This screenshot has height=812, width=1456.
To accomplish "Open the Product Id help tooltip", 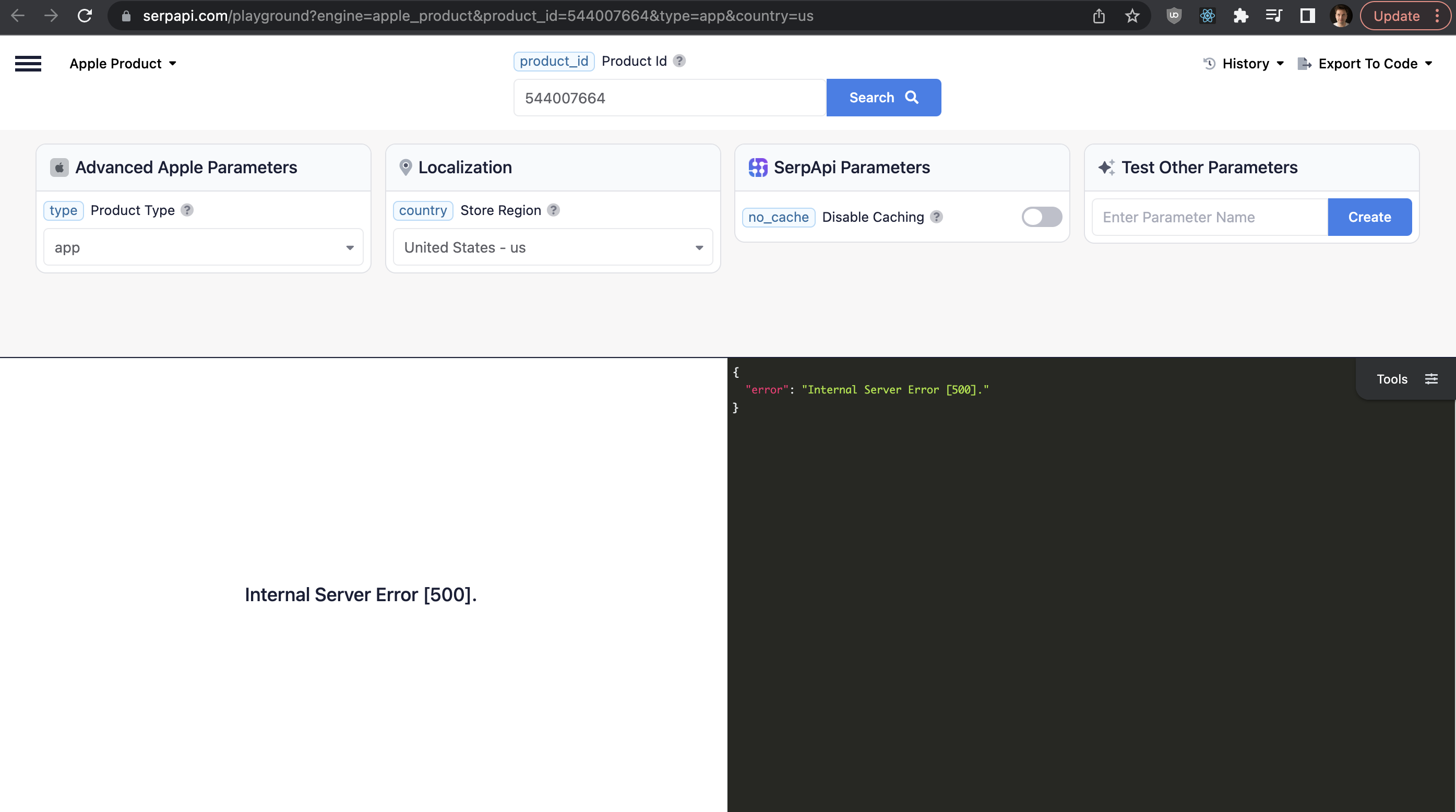I will click(x=680, y=61).
